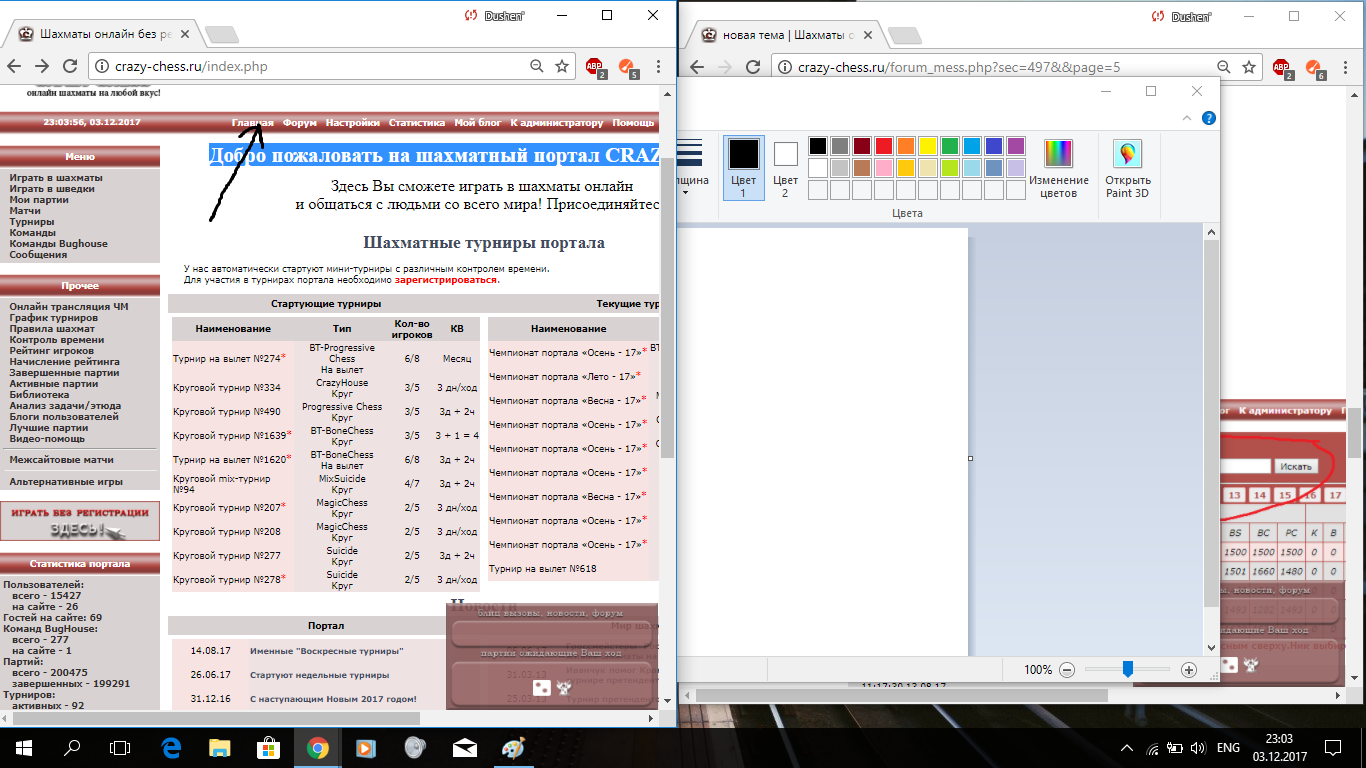Screen dimensions: 1366x768
Task: Open Paint help question mark icon
Action: (1208, 118)
